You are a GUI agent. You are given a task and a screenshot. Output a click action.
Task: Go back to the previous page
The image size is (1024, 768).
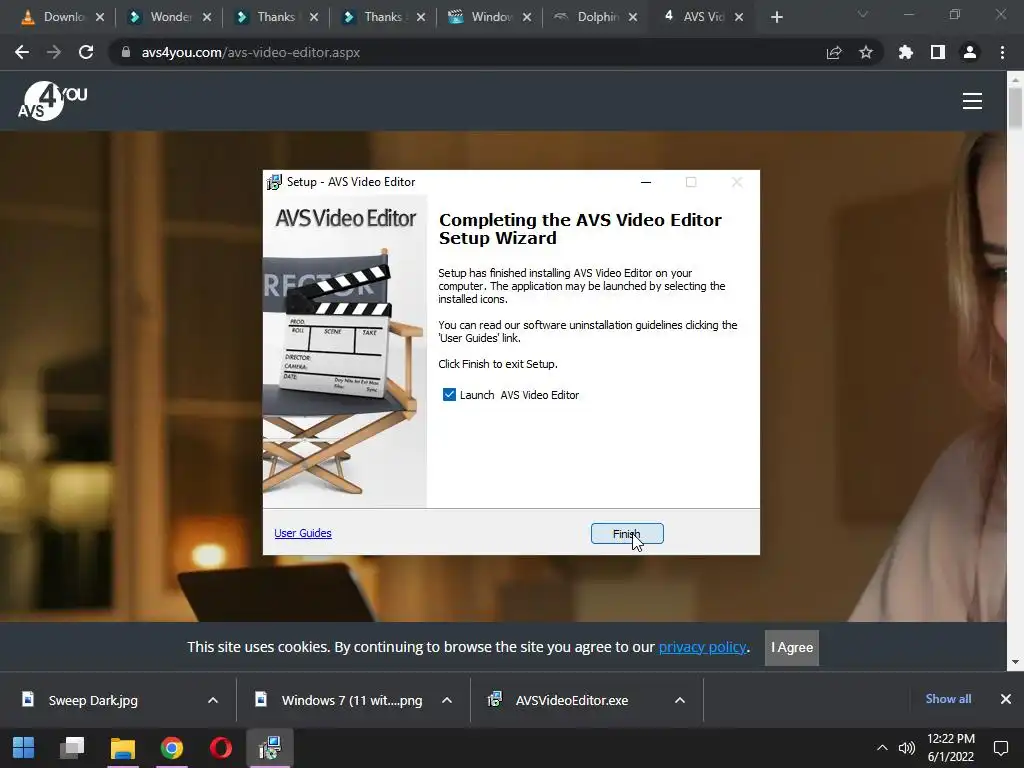[x=22, y=52]
